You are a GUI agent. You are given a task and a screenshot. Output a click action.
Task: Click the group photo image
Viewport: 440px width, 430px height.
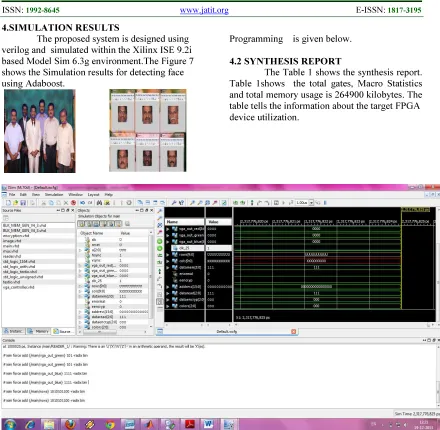(x=40, y=131)
